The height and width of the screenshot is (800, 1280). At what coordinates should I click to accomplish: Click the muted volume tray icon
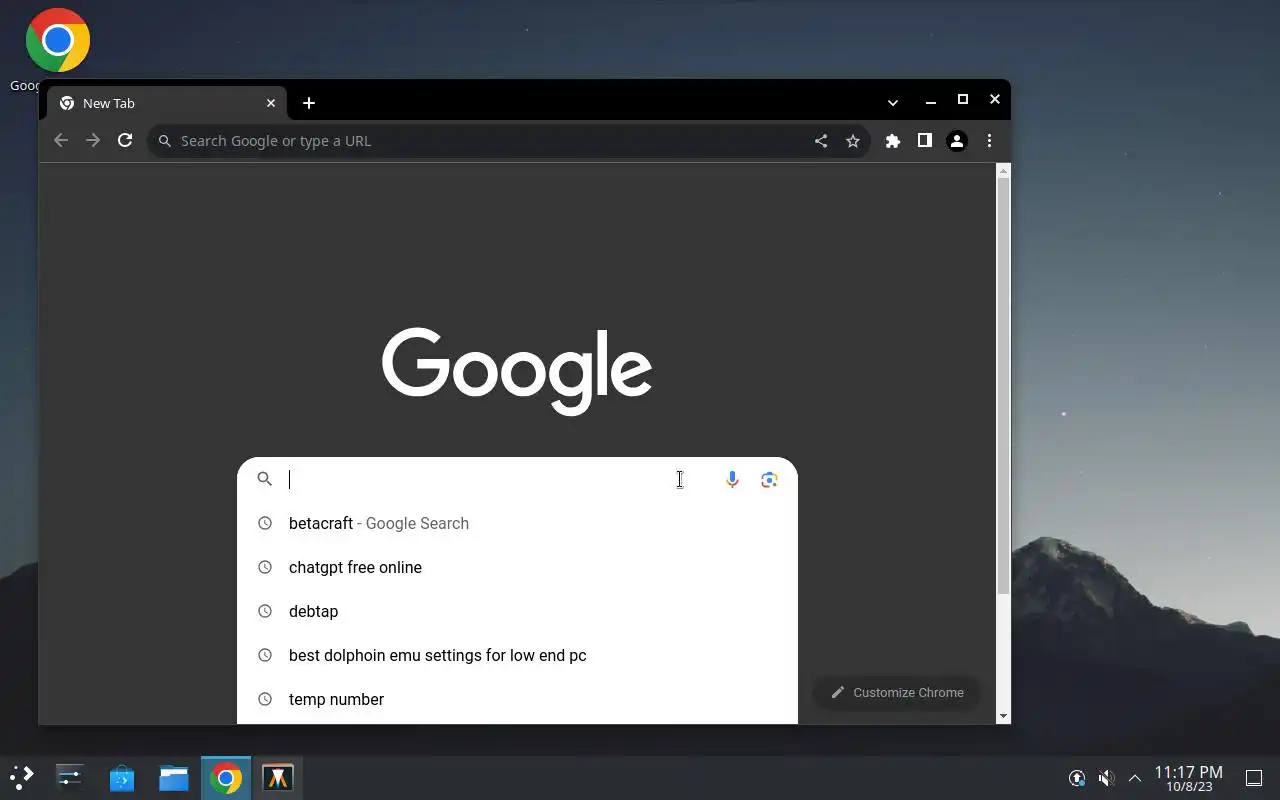tap(1106, 777)
